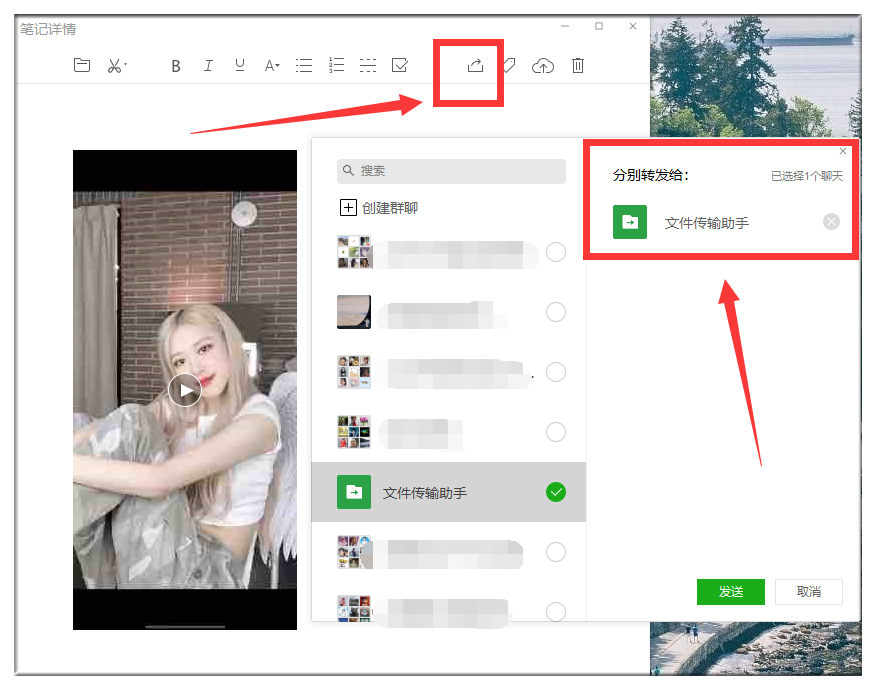Insert a dashed divider line
Viewport: 876px width, 690px height.
coord(368,66)
